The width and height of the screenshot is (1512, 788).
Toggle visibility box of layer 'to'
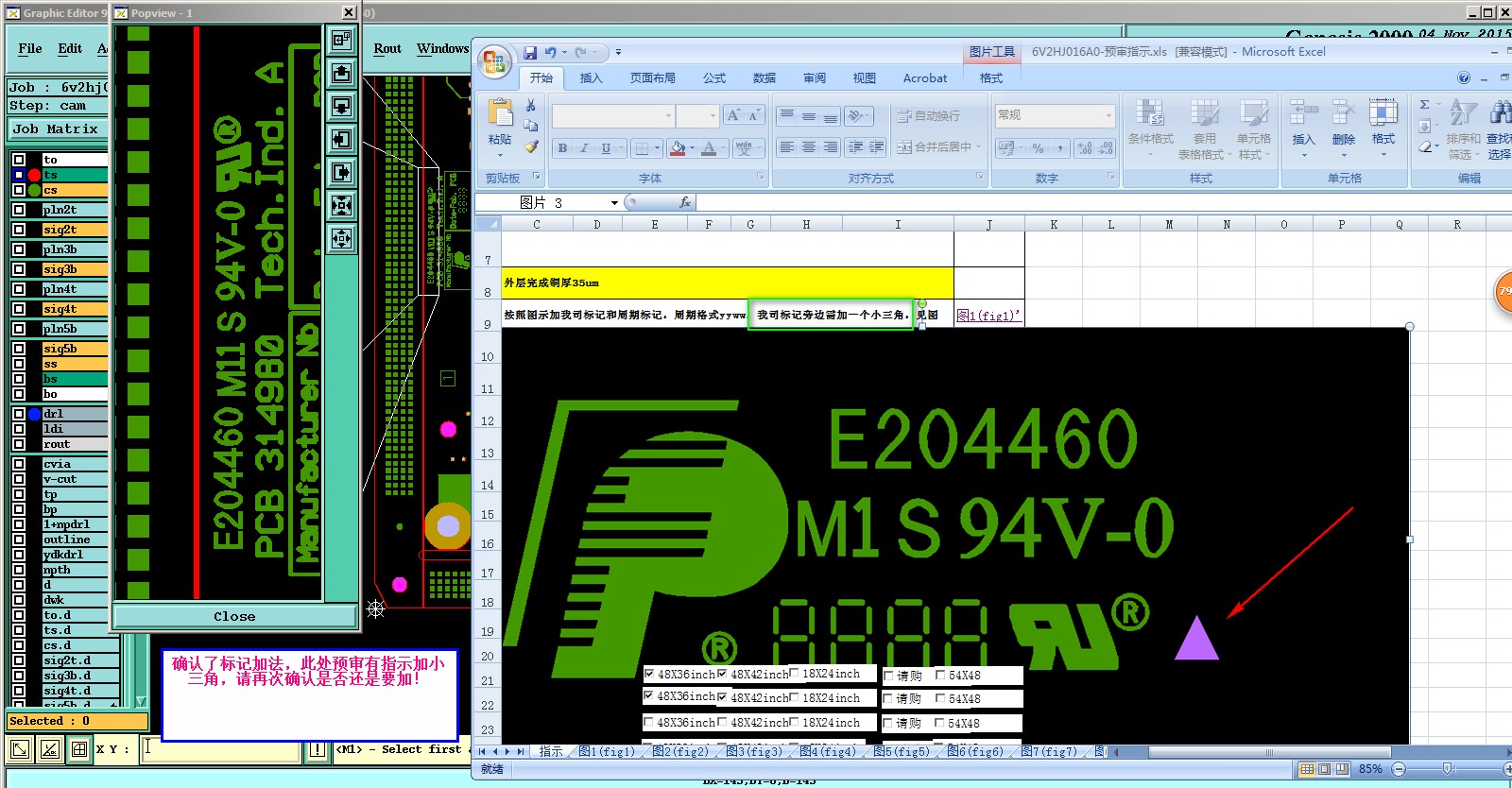[19, 160]
